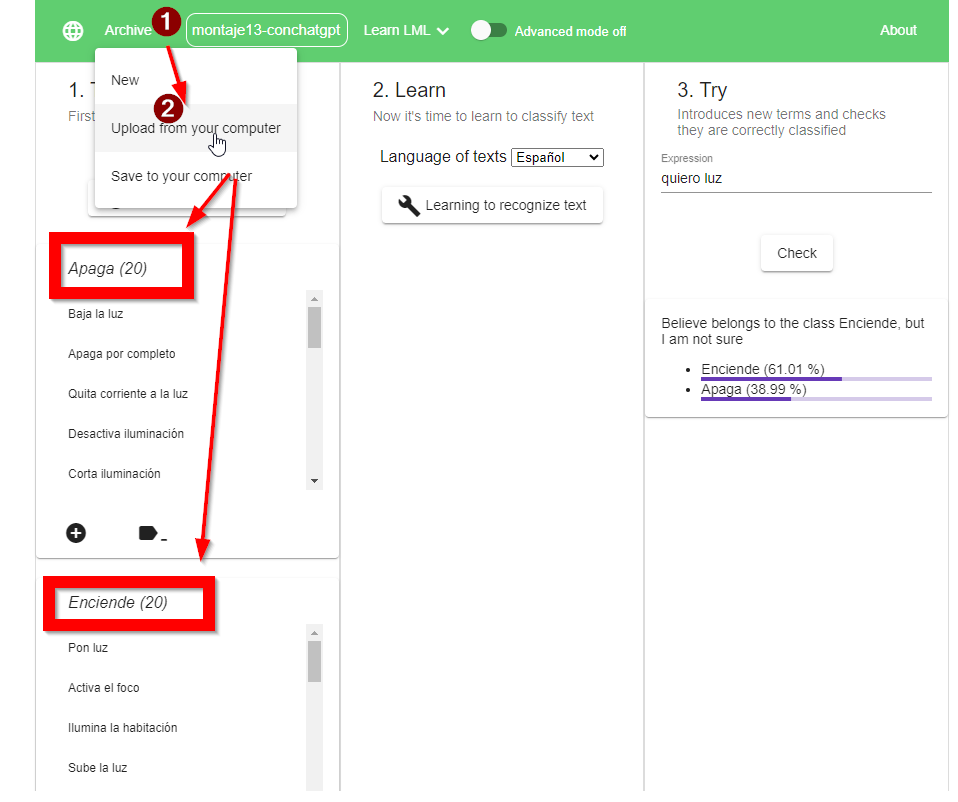Click the wrench icon in Learn panel
The width and height of the screenshot is (958, 802).
click(408, 206)
